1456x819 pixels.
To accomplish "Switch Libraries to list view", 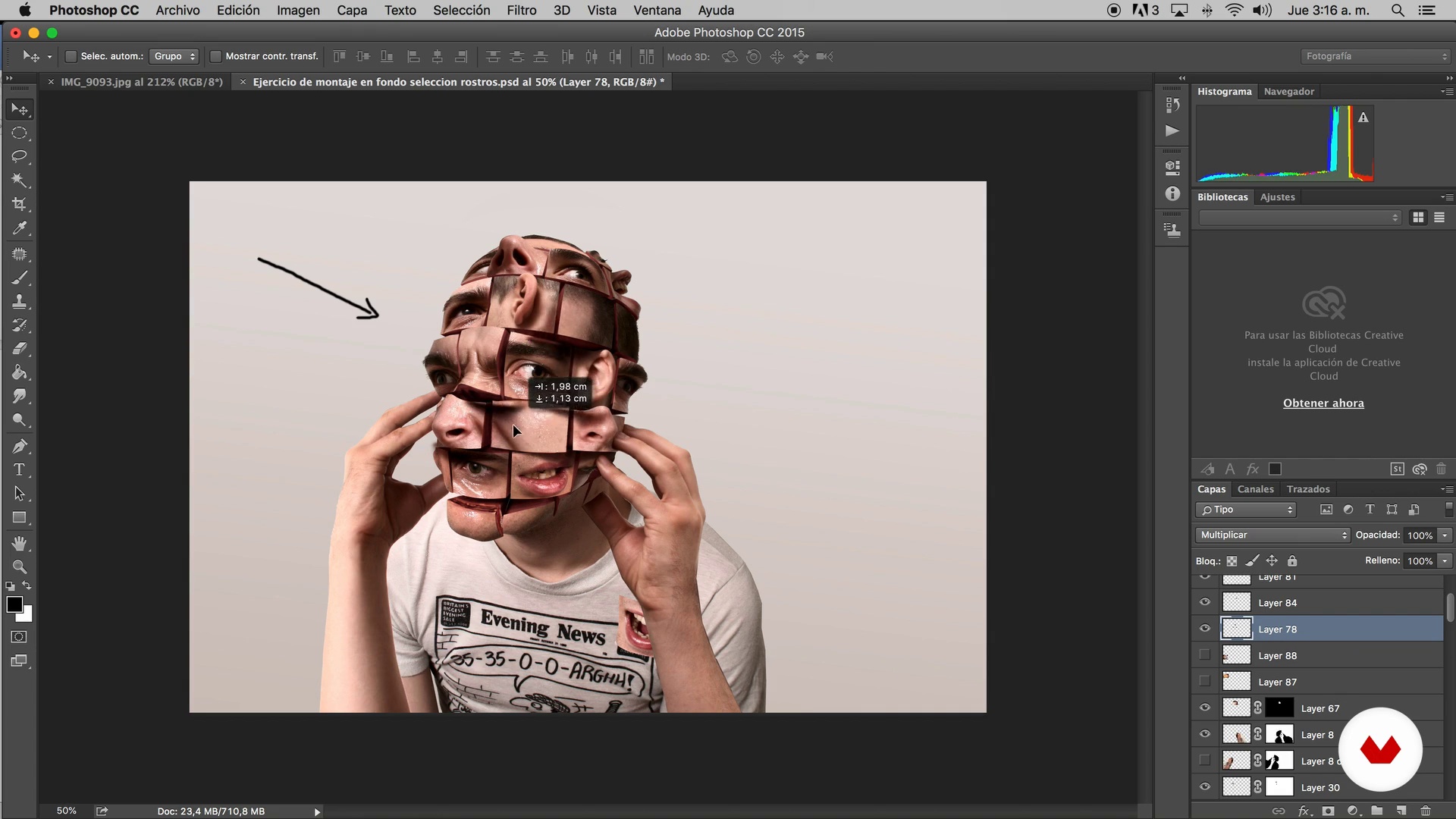I will click(1439, 218).
